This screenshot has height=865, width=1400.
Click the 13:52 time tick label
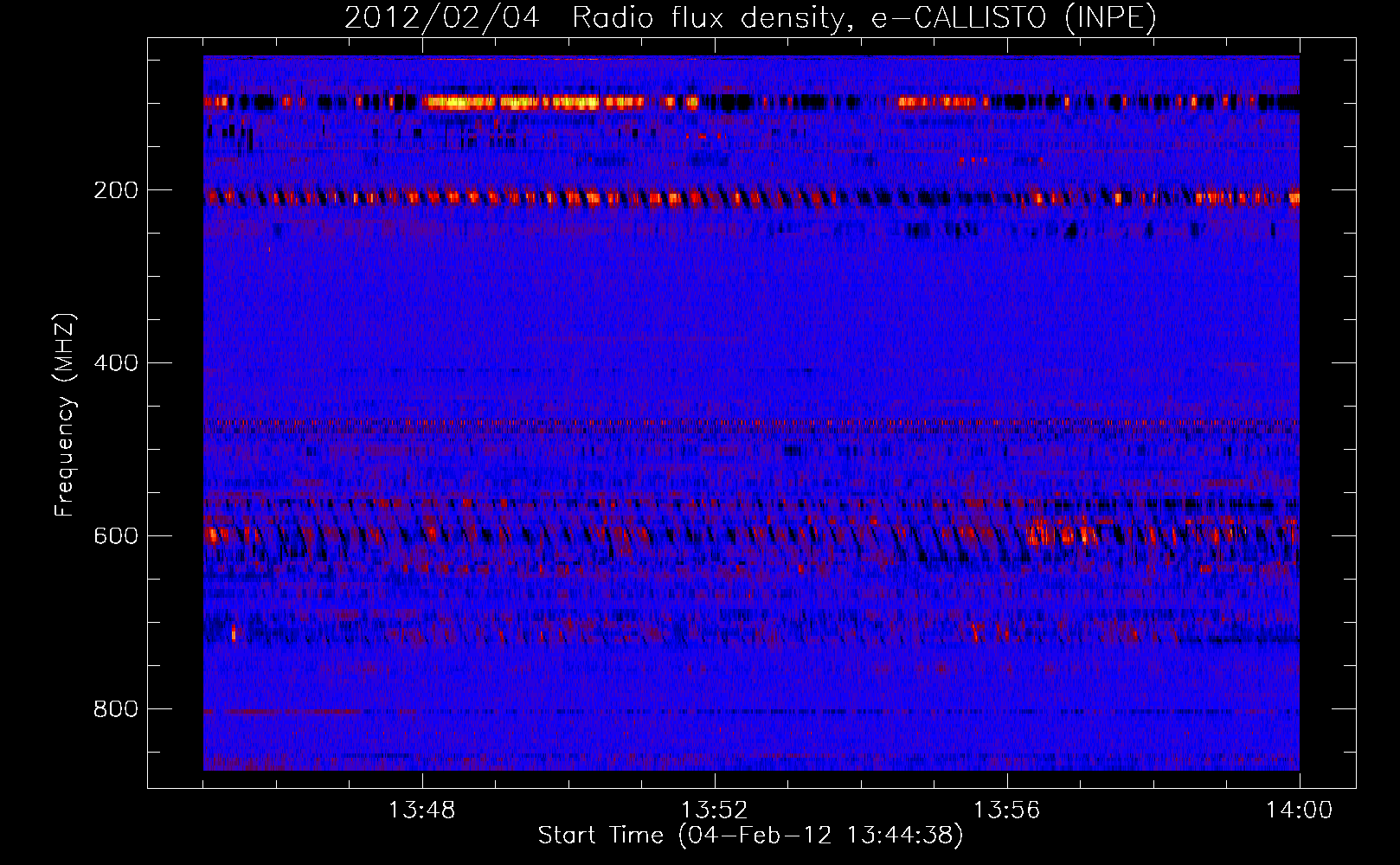715,811
